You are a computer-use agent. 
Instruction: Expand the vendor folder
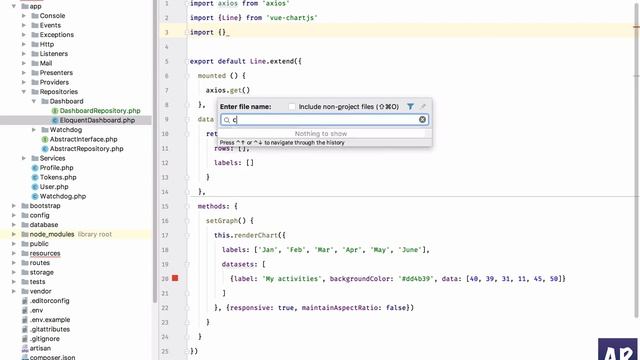[14, 291]
